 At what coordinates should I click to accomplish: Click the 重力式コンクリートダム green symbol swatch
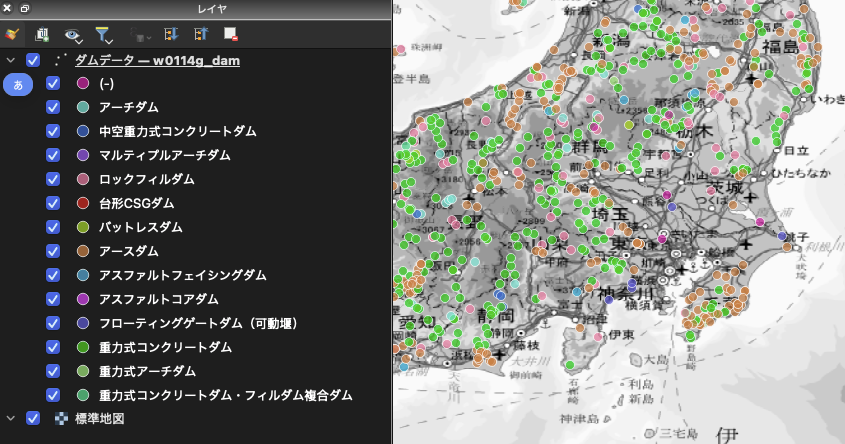[x=82, y=347]
